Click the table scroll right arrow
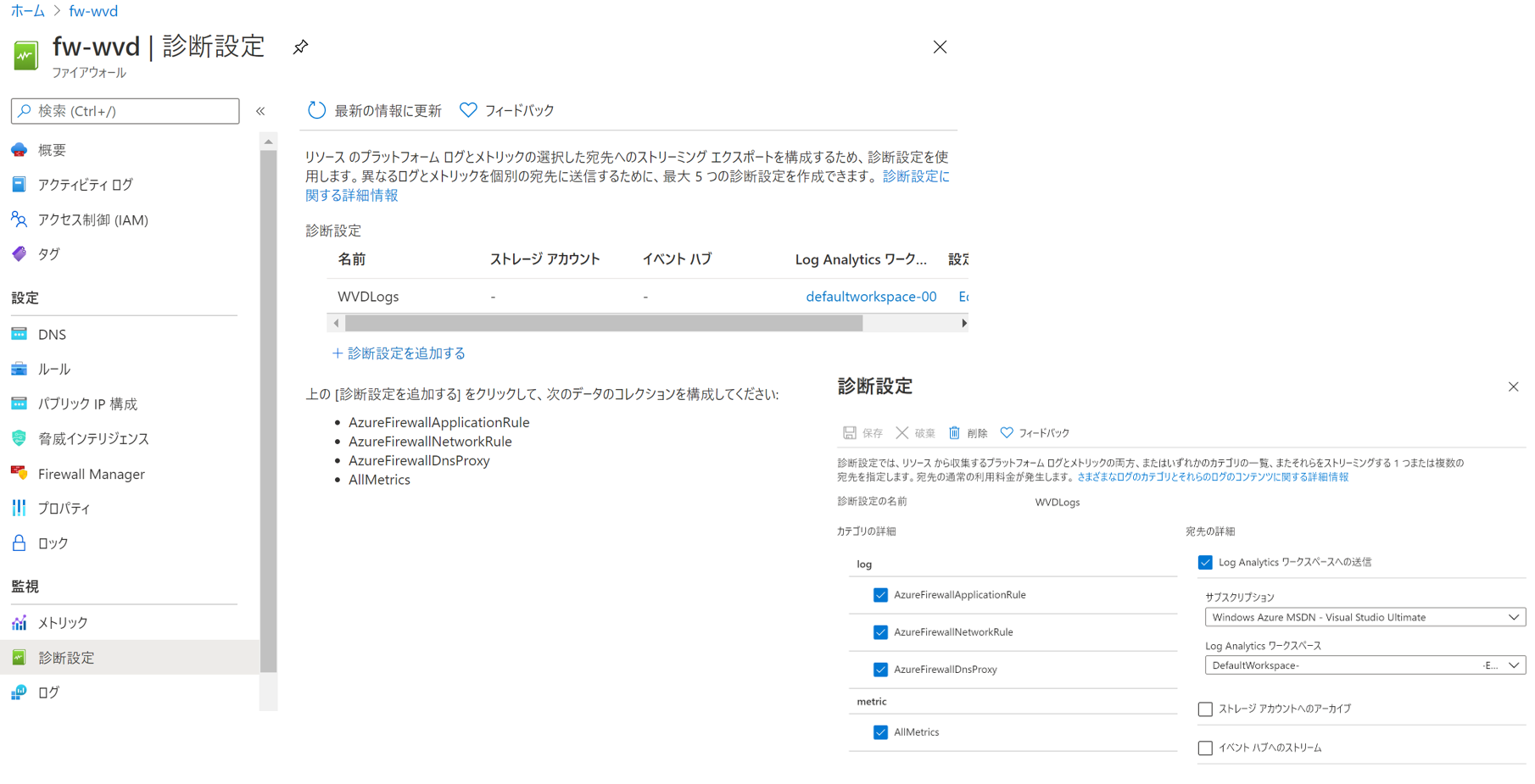Image resolution: width=1535 pixels, height=784 pixels. tap(963, 323)
